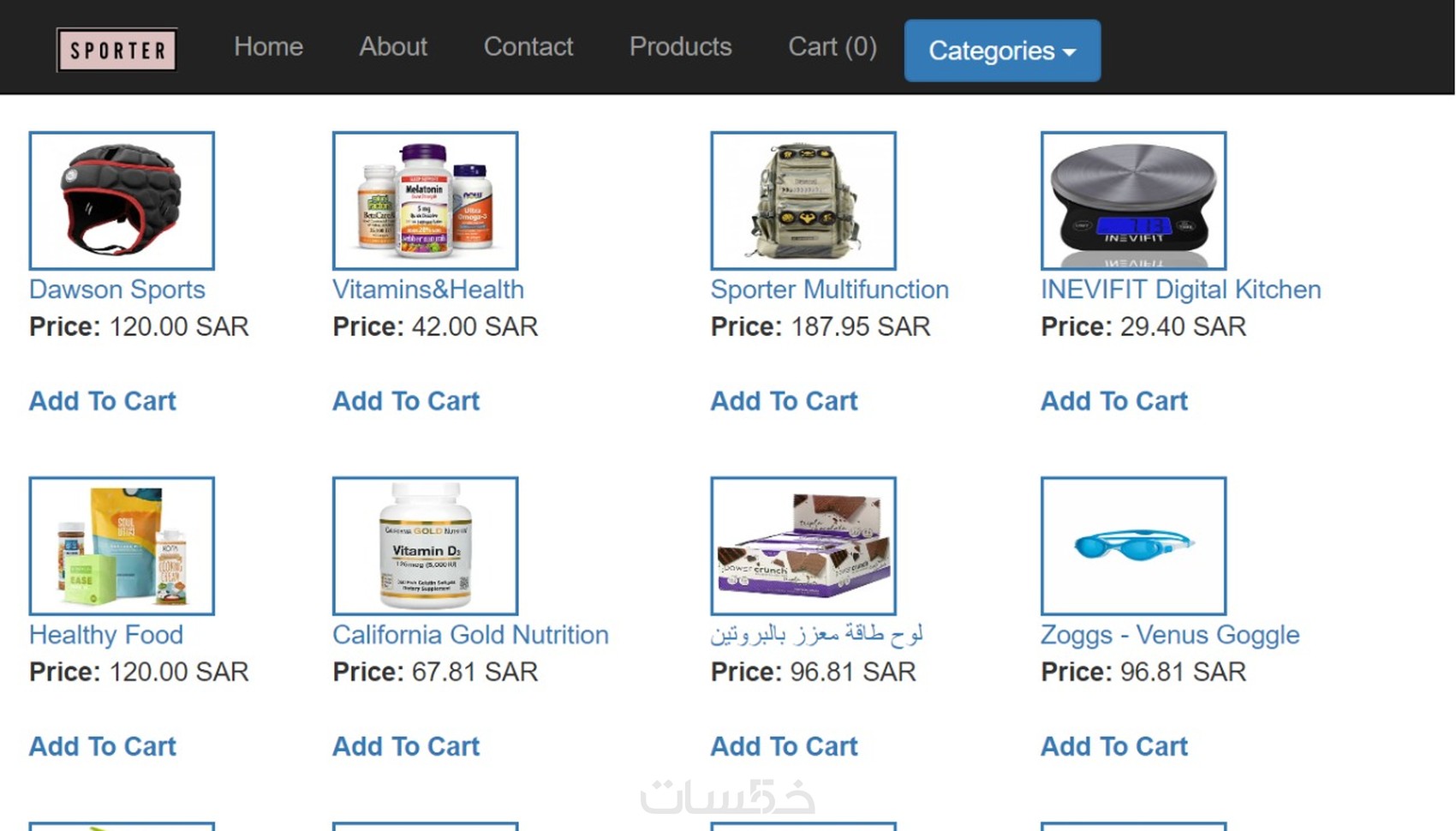The width and height of the screenshot is (1456, 831).
Task: Open the protein bar box image
Action: click(803, 546)
